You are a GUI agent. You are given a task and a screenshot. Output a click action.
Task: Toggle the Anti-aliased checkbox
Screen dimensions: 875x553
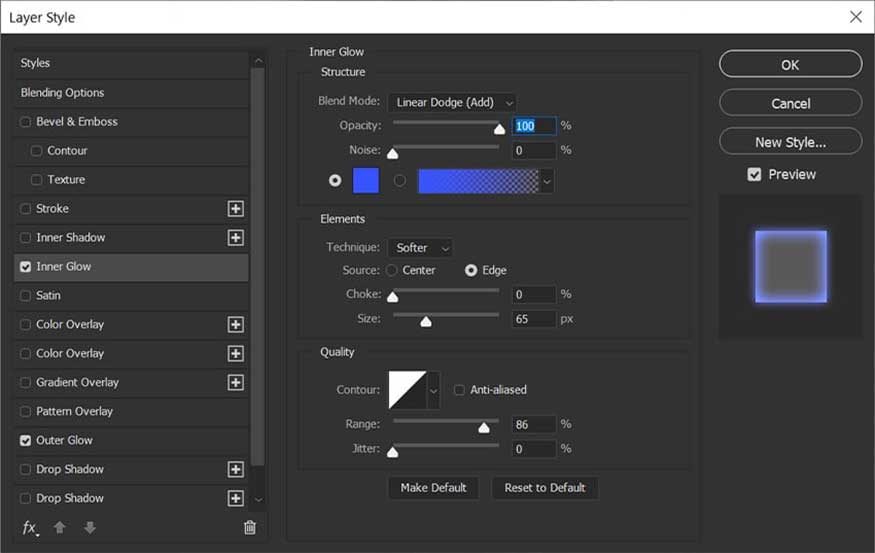(x=459, y=389)
